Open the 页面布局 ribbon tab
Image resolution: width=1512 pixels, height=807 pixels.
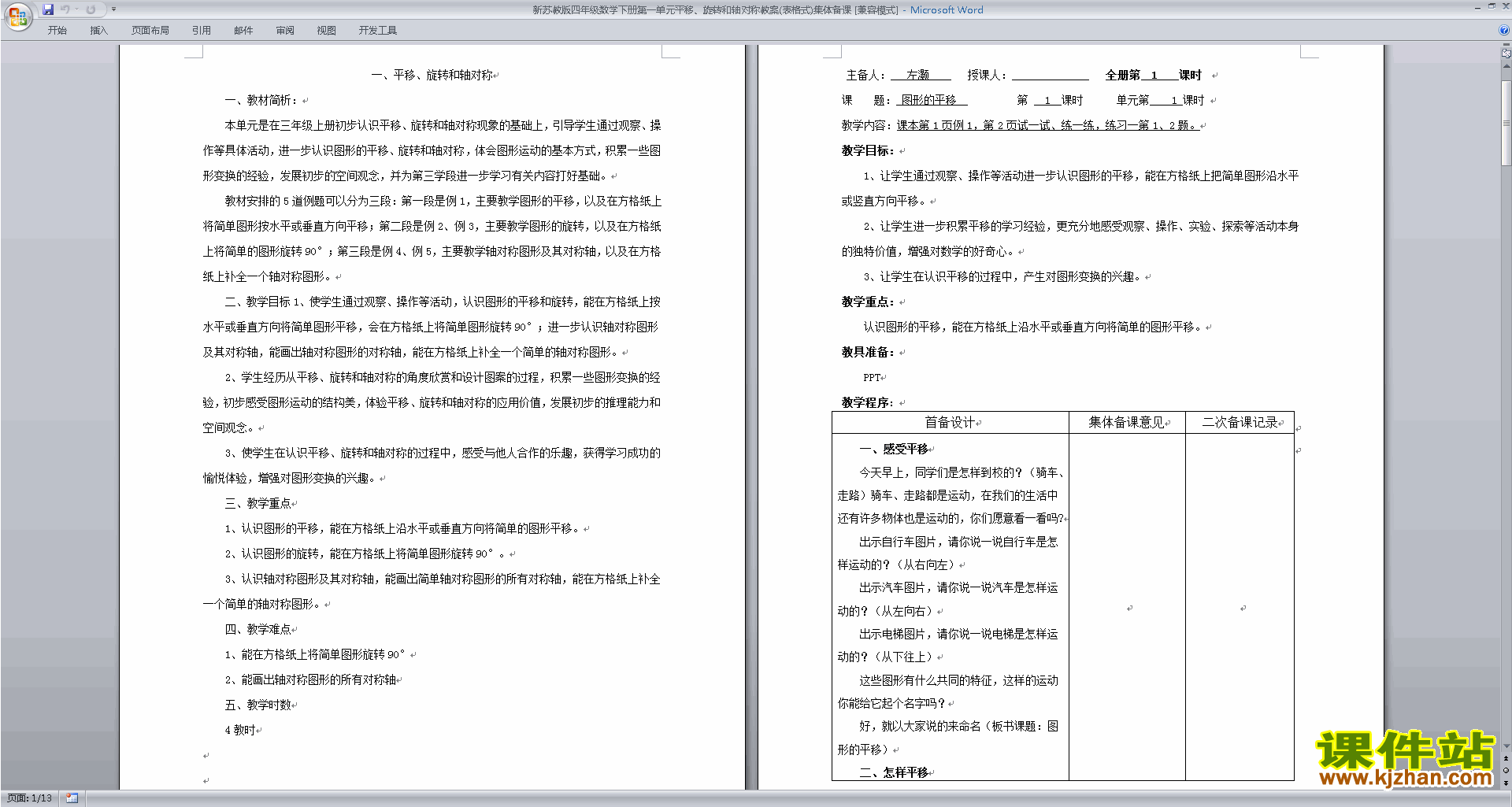pos(150,31)
